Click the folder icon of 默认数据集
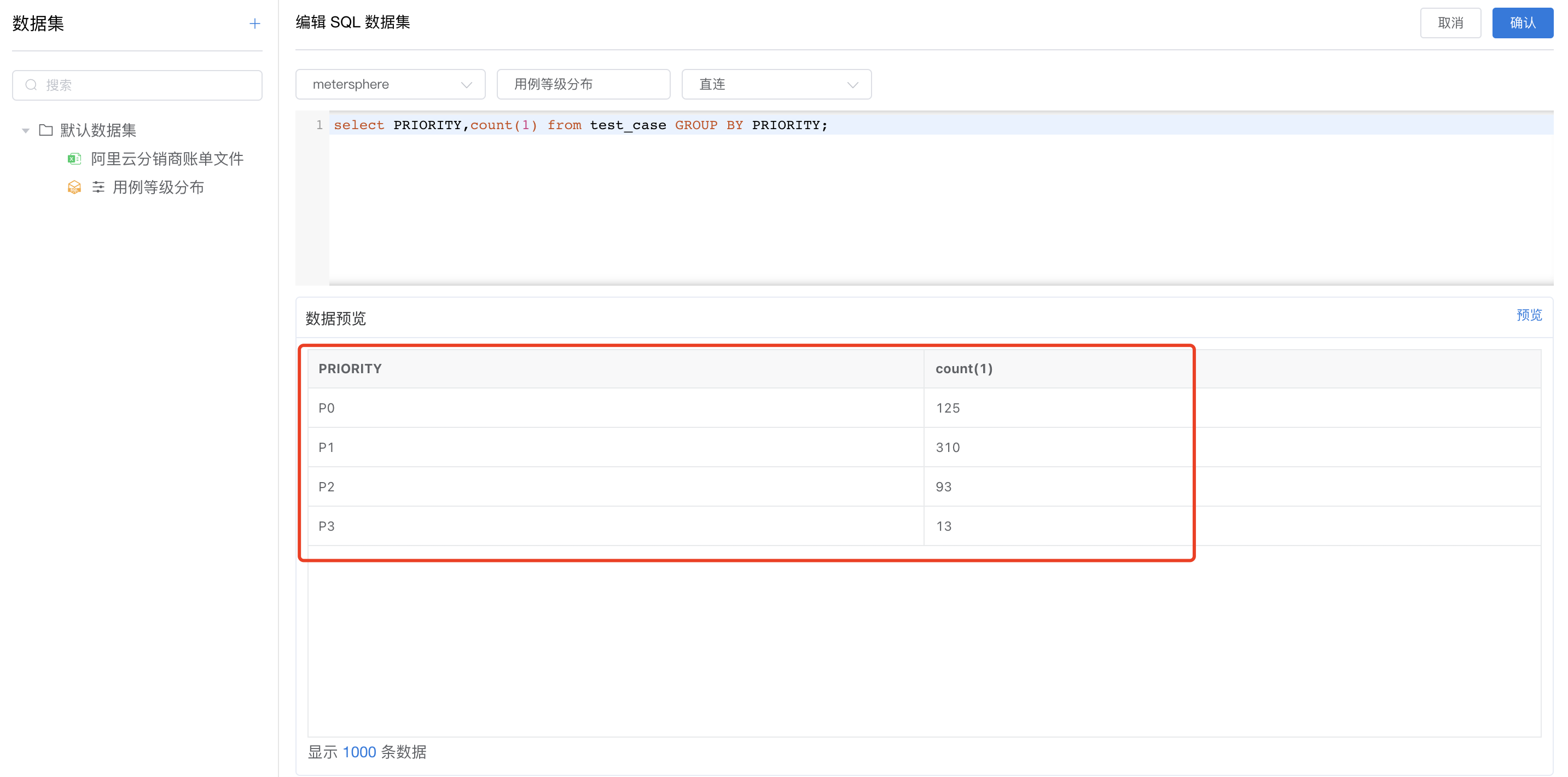Image resolution: width=1568 pixels, height=777 pixels. coord(45,130)
